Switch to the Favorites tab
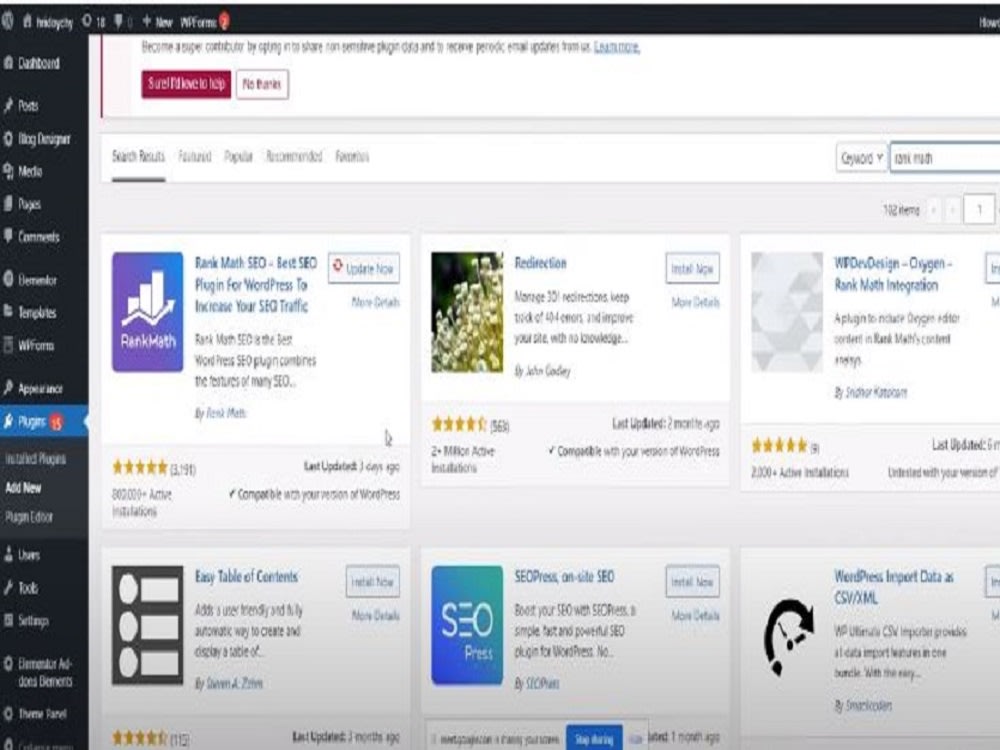Screen dimensions: 1000x750 pyautogui.click(x=352, y=156)
